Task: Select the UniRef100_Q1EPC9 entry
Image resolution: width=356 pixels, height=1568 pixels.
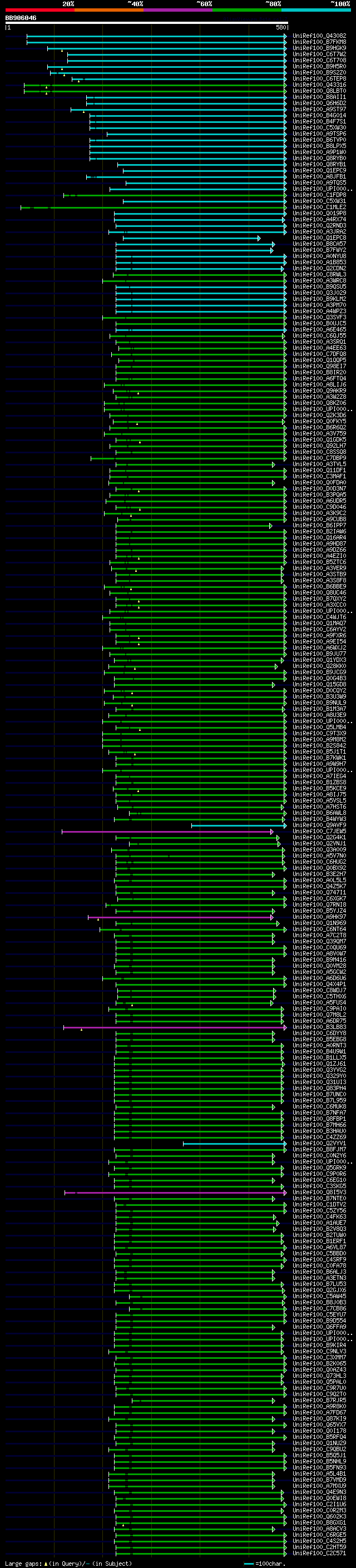Action: pos(319,170)
